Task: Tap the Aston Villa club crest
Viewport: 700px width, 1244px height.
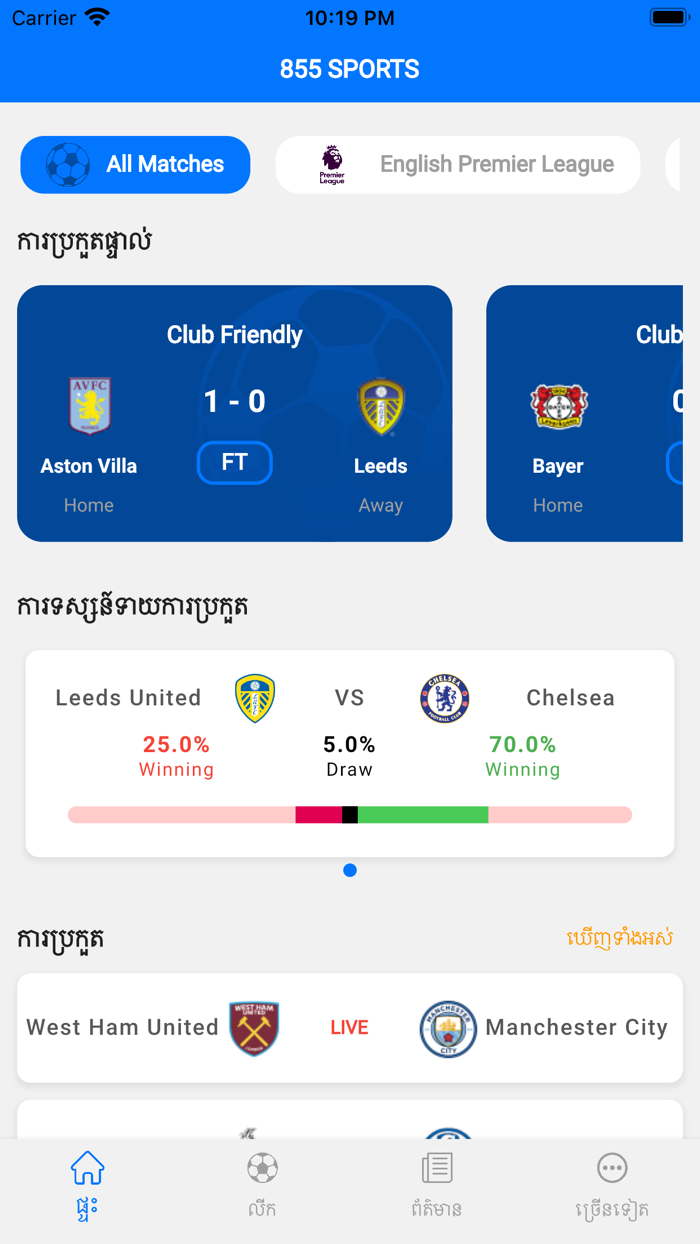Action: pos(89,405)
